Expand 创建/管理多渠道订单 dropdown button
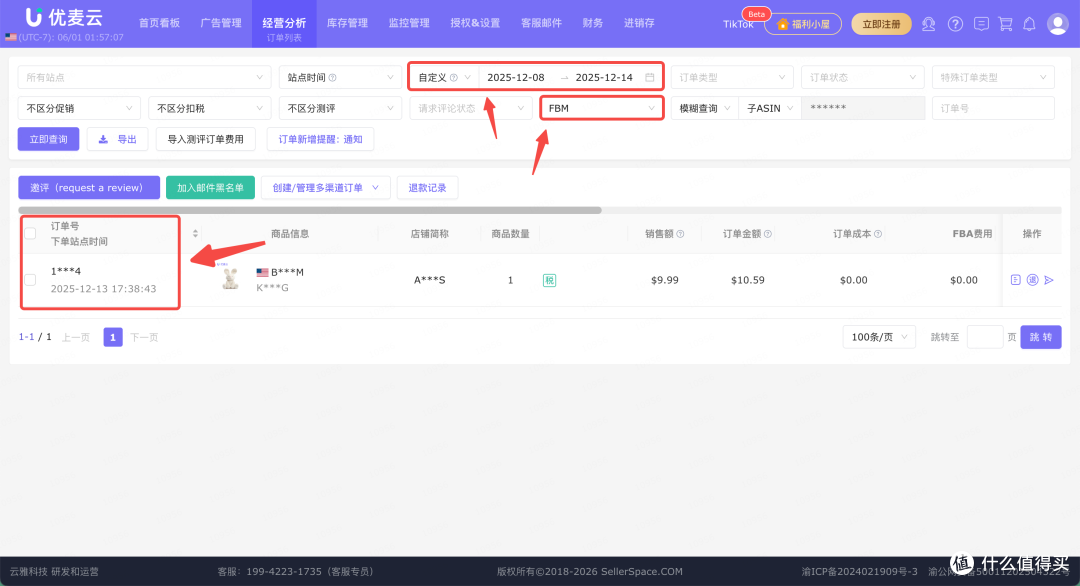1080x586 pixels. (x=326, y=187)
